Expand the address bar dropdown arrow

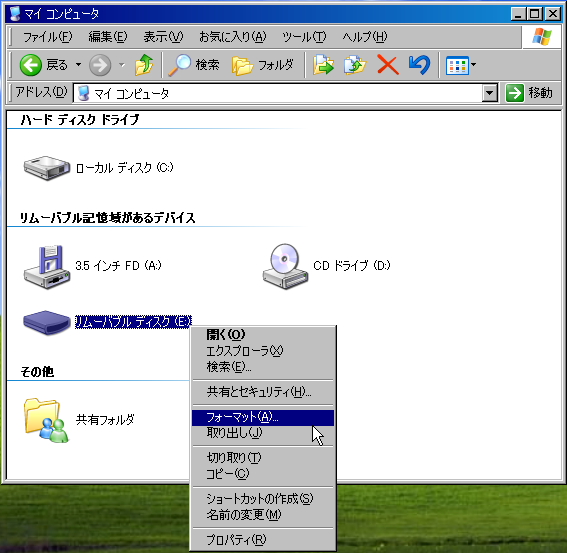click(490, 93)
